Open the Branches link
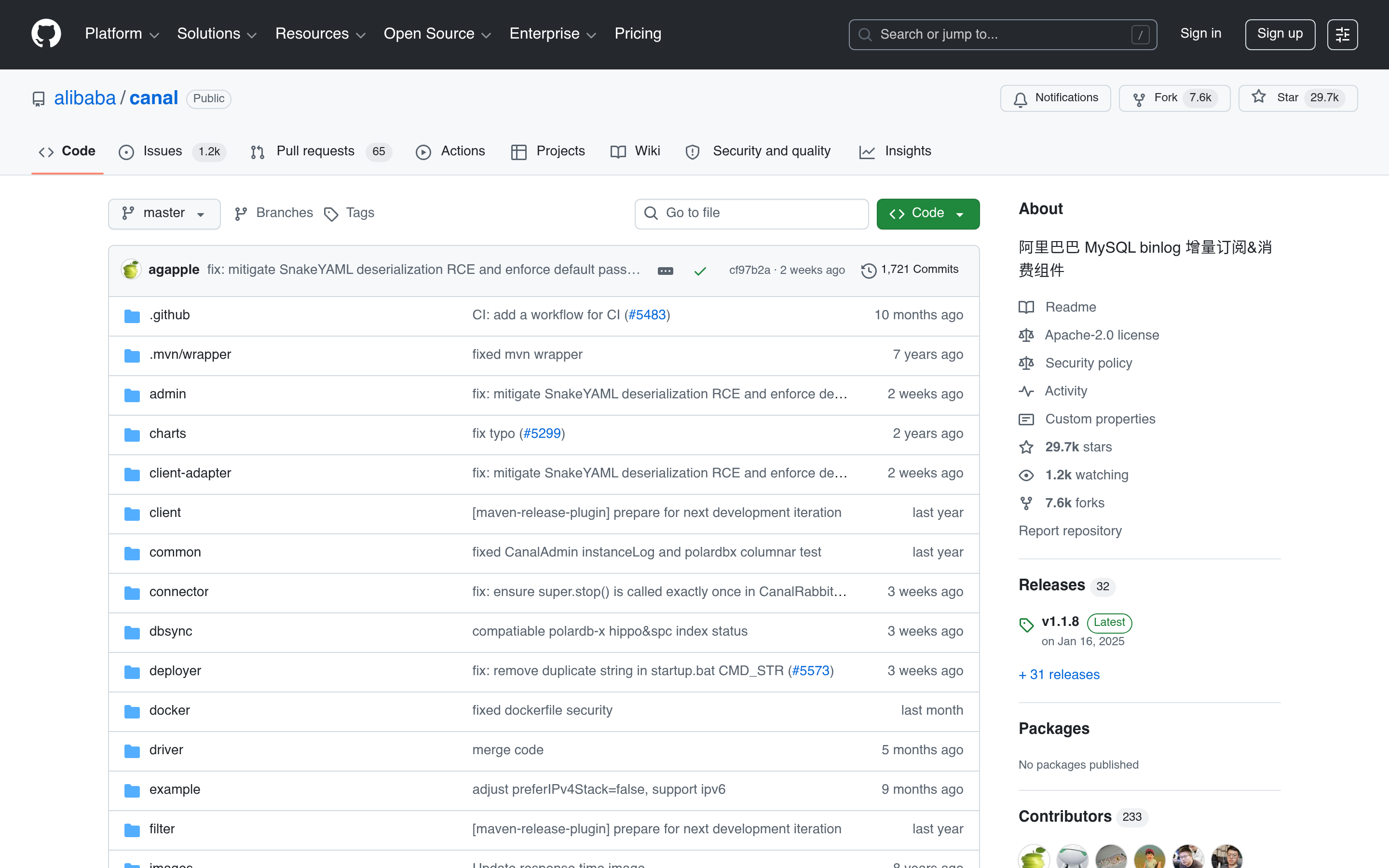1389x868 pixels. click(x=274, y=213)
